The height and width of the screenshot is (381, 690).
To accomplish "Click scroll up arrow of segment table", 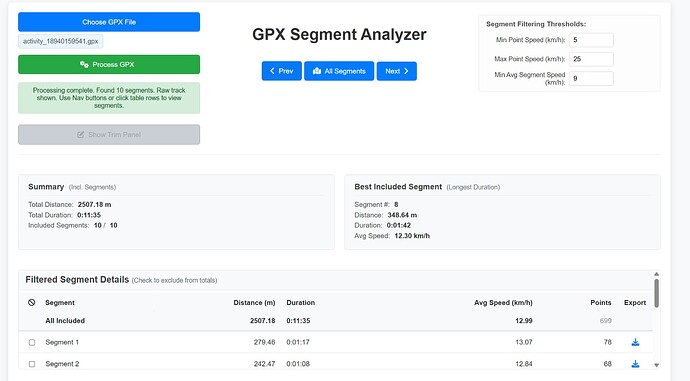I will [656, 274].
